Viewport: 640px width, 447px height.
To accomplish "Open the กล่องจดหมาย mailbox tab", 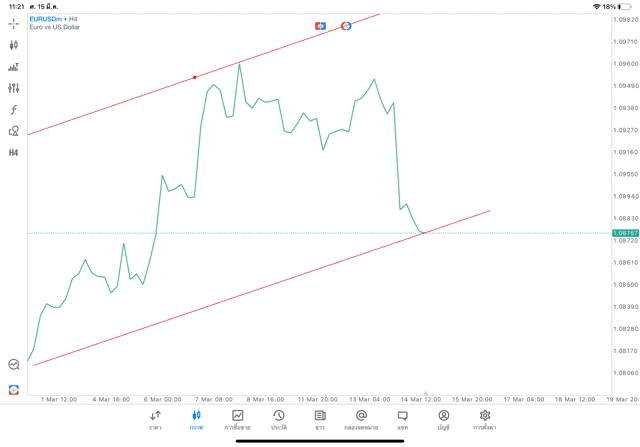I will pos(361,420).
